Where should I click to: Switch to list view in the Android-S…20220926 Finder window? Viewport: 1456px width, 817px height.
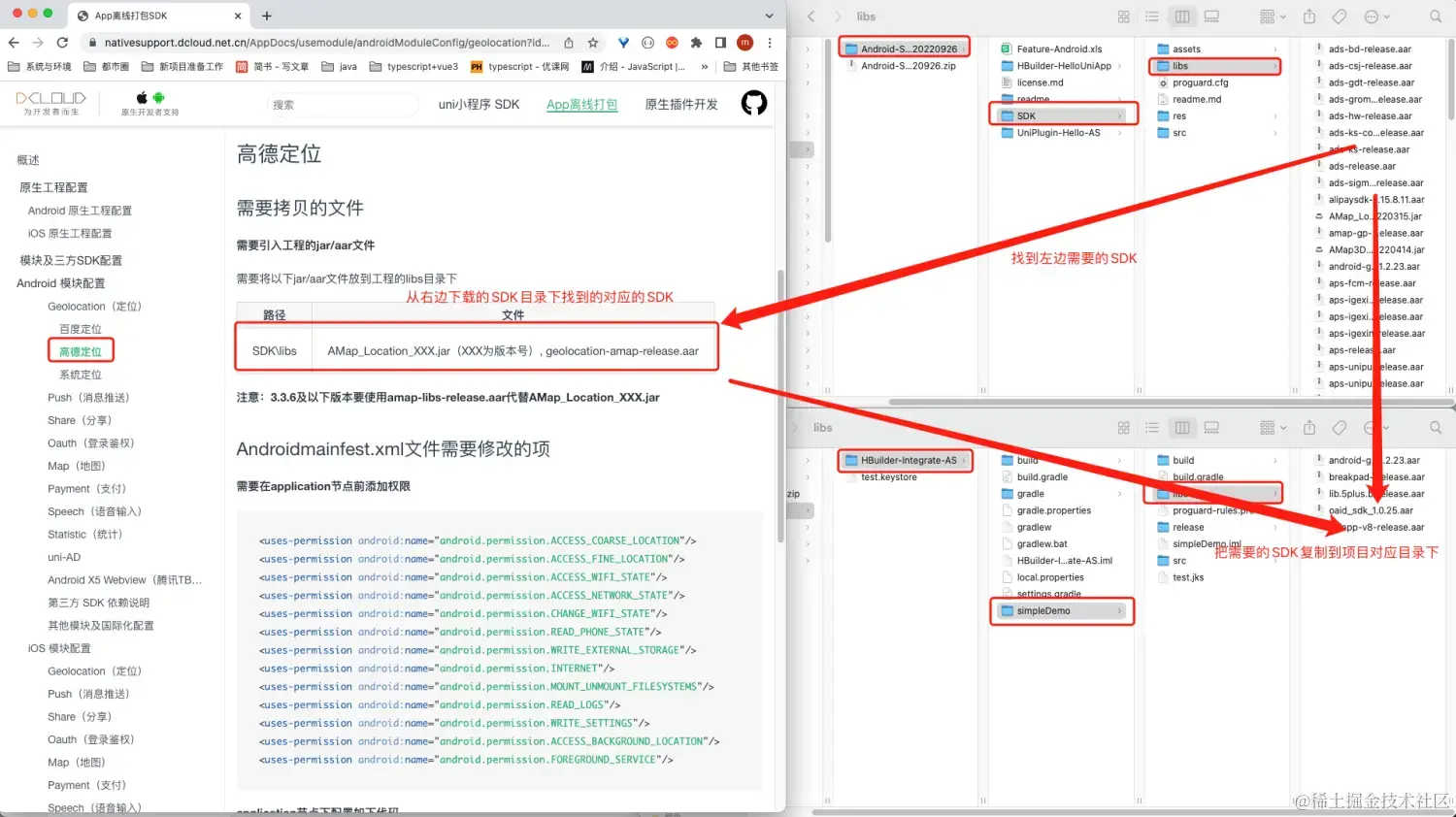(x=1152, y=16)
